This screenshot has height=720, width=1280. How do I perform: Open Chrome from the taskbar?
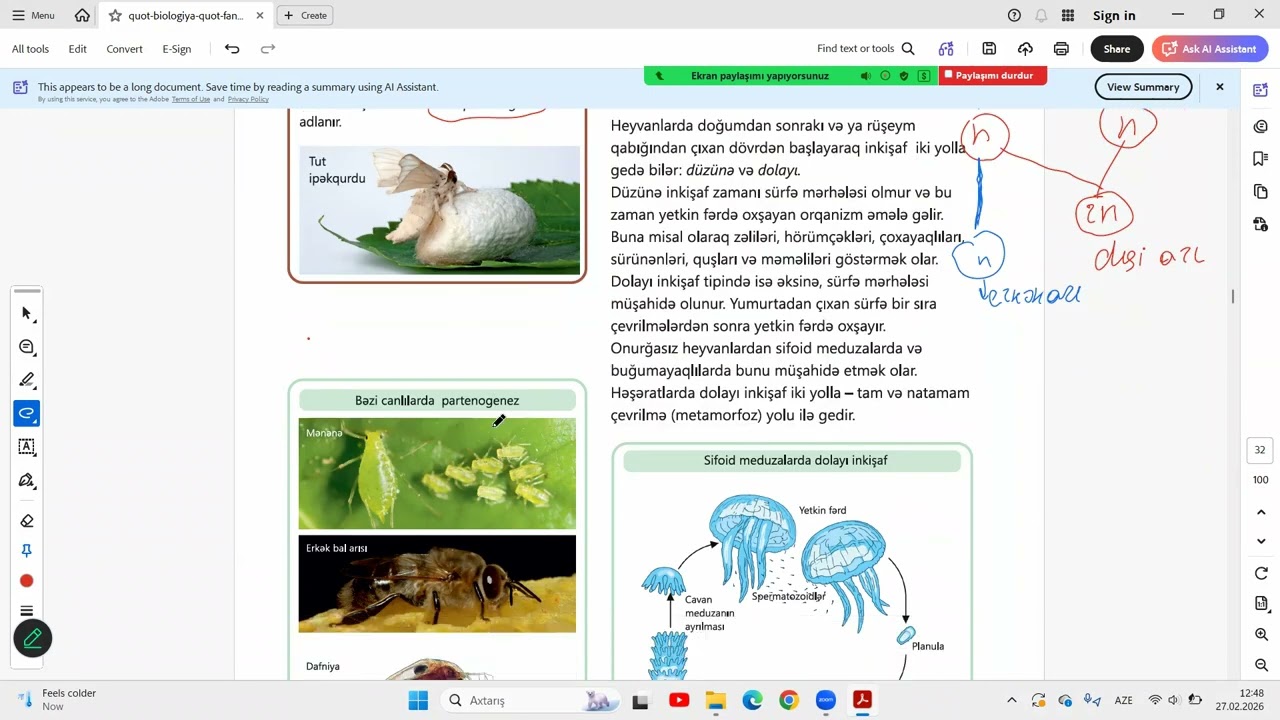pyautogui.click(x=789, y=700)
